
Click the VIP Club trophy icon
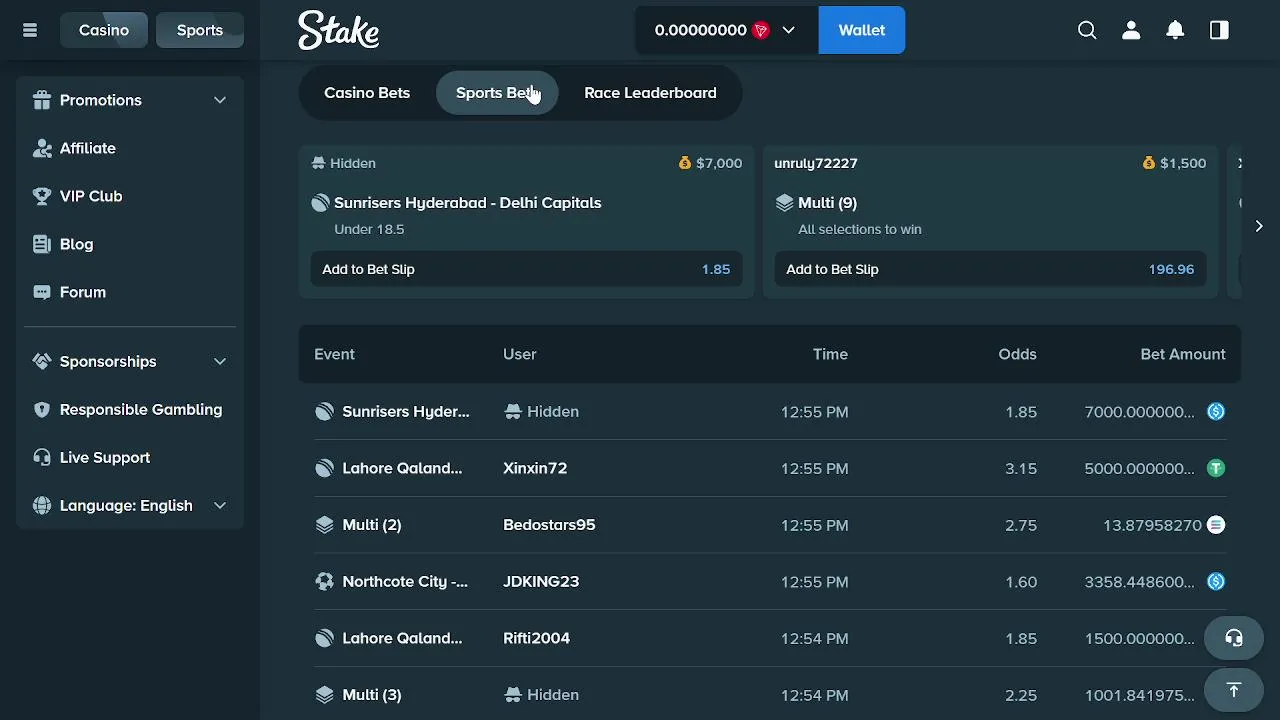(x=42, y=196)
